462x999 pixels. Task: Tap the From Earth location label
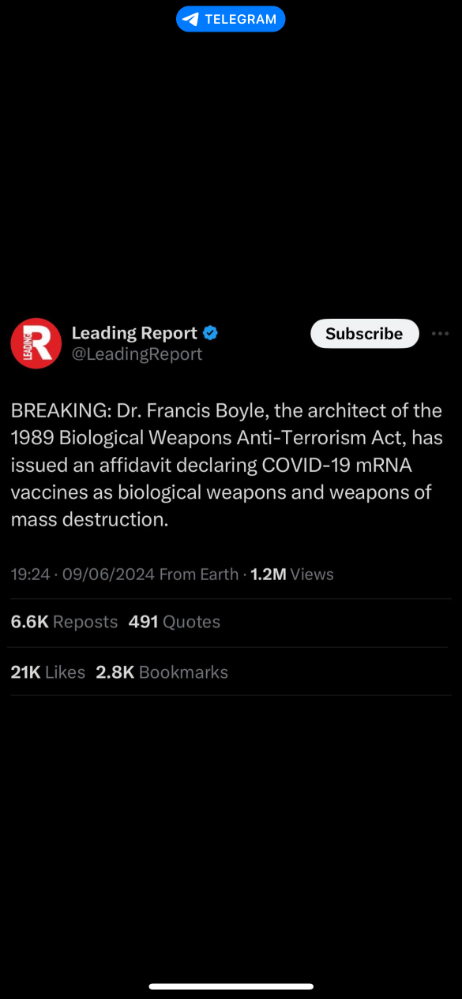click(x=198, y=575)
